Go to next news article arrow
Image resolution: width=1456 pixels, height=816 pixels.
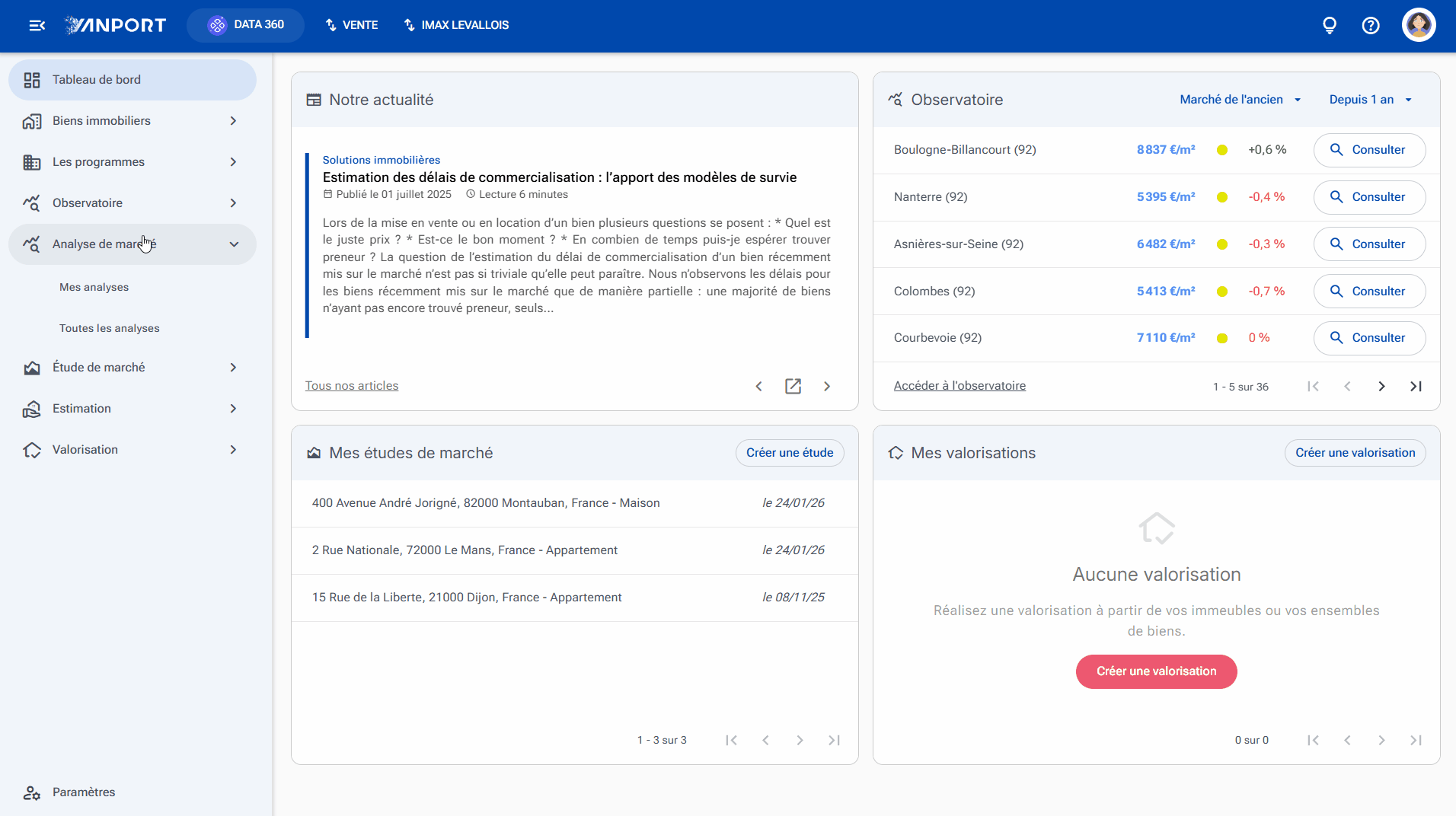click(x=827, y=386)
